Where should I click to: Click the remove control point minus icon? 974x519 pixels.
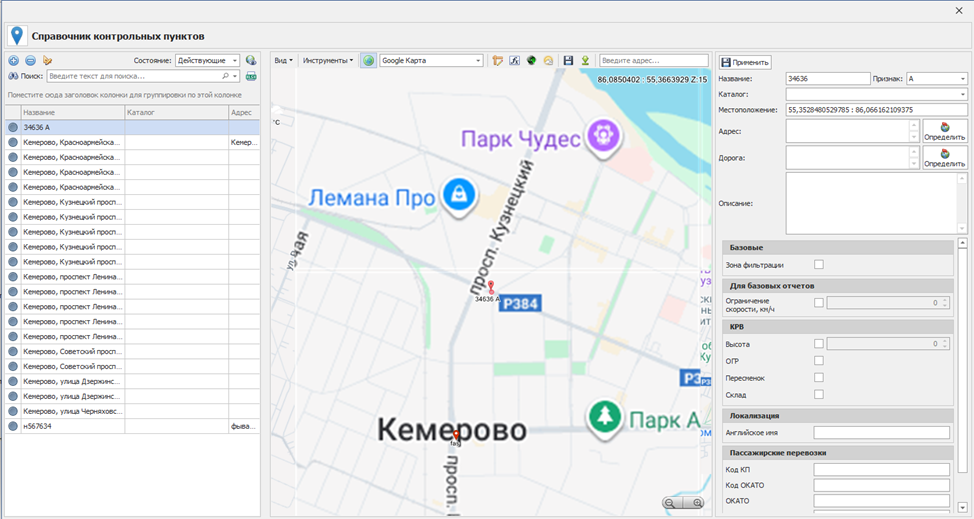pos(30,61)
